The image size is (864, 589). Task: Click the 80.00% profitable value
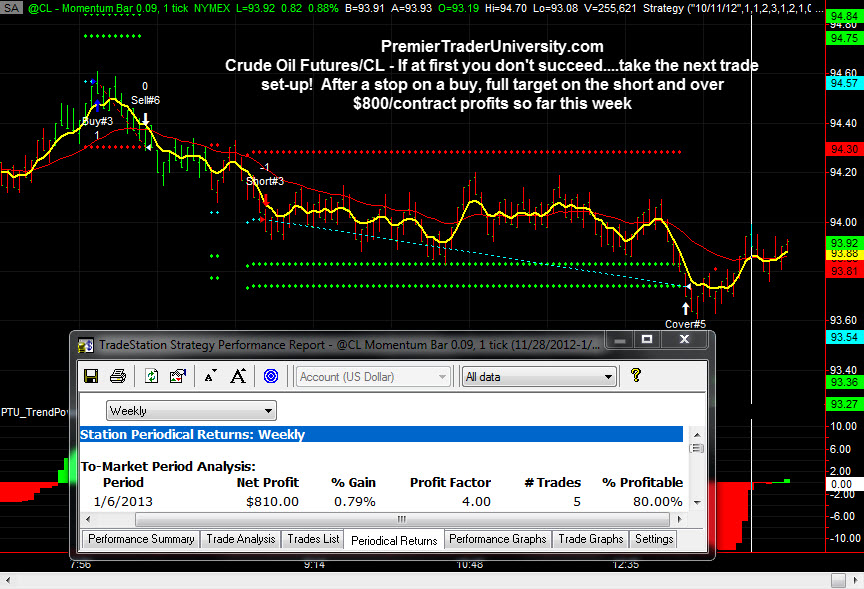pyautogui.click(x=657, y=501)
